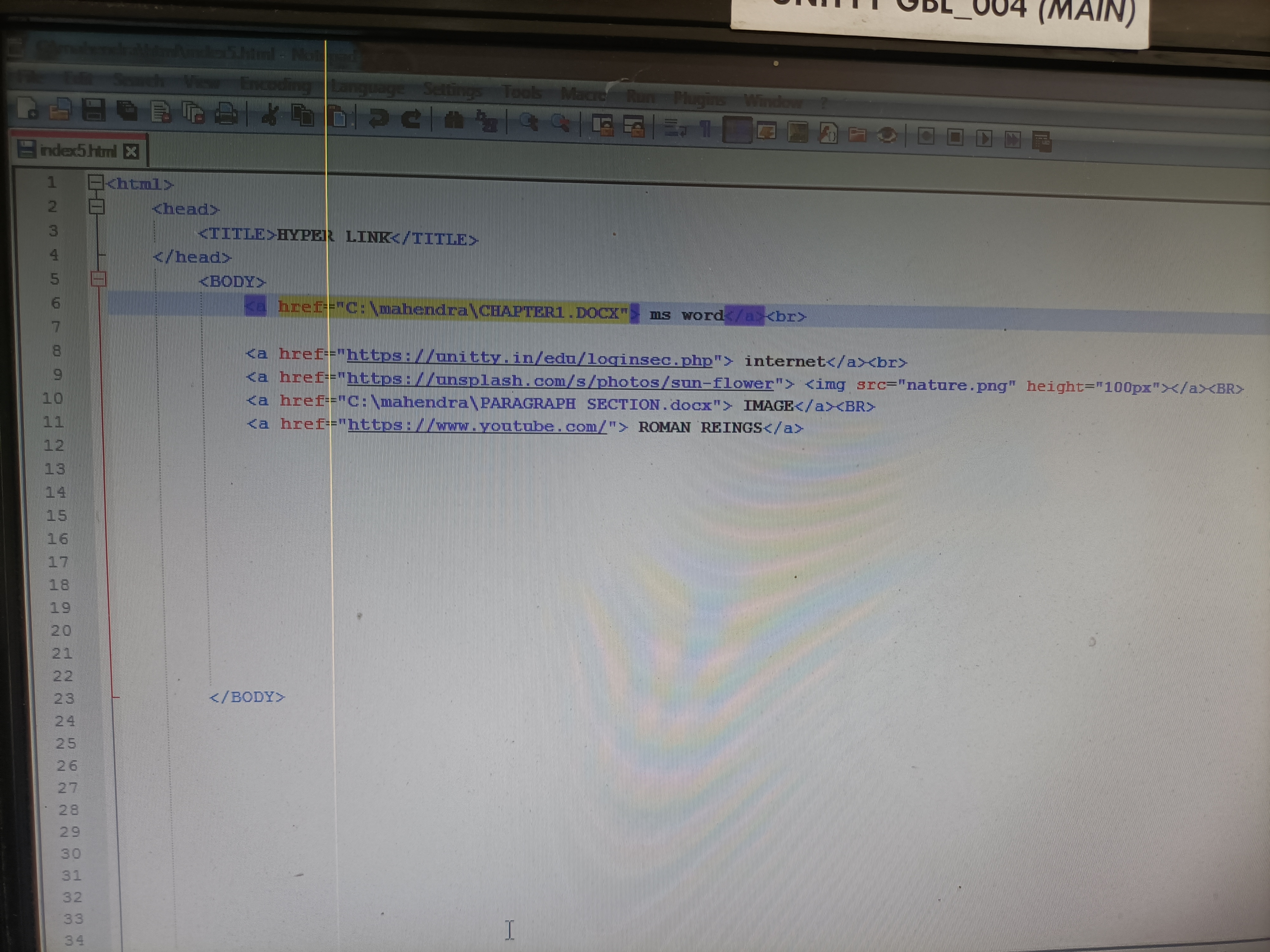Click the Start Recording macro icon

(x=926, y=136)
